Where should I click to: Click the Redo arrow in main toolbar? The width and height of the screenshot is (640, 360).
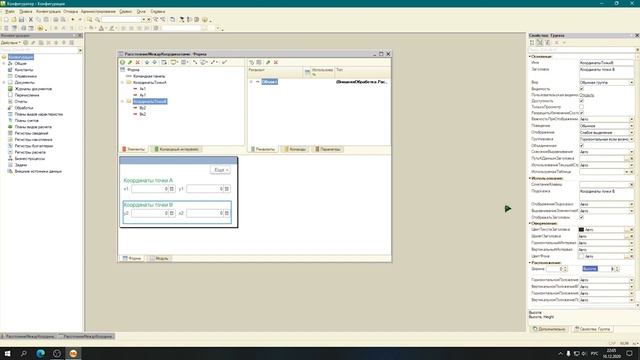(x=80, y=20)
